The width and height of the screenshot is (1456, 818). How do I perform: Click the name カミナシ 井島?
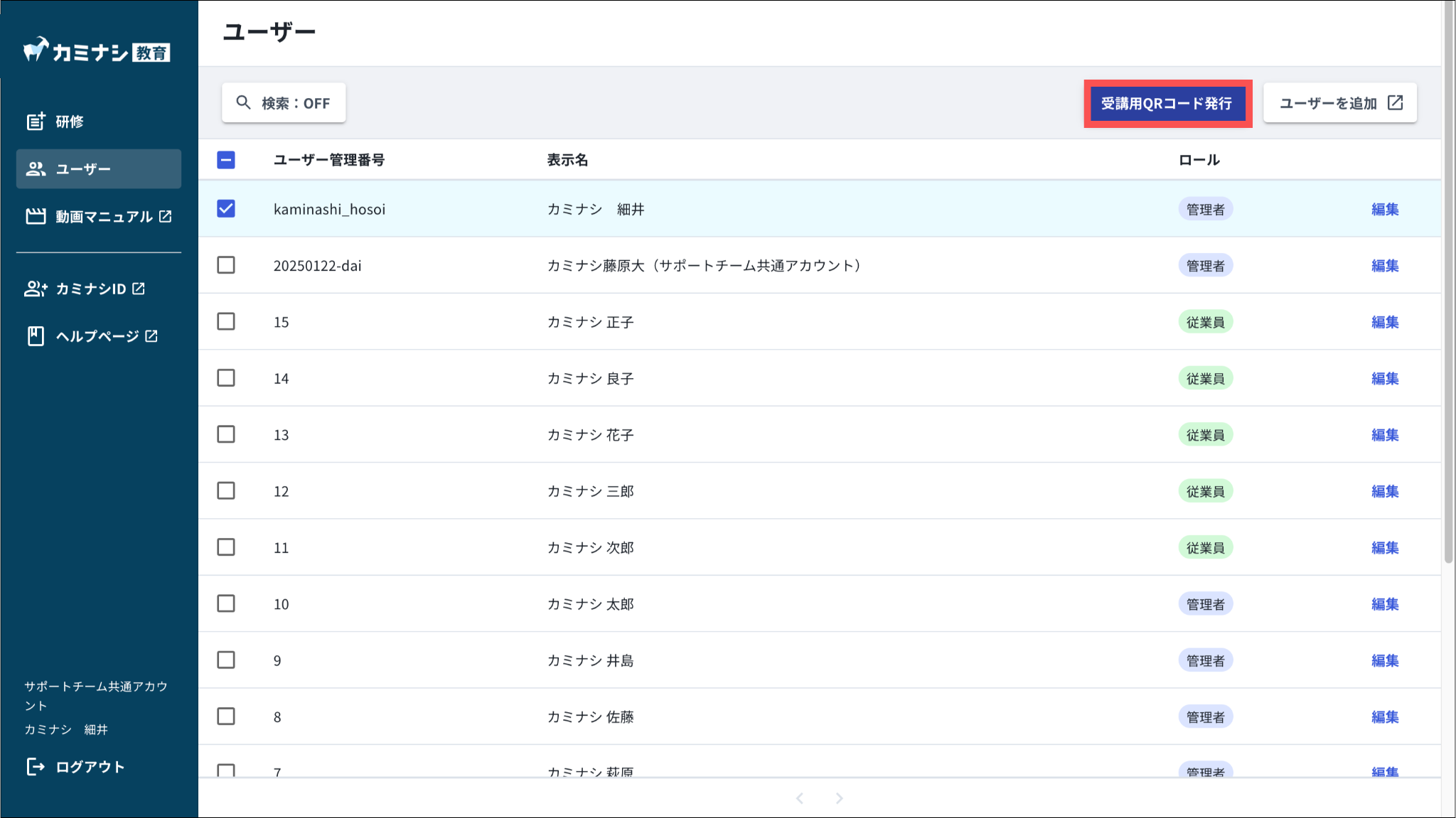tap(590, 660)
